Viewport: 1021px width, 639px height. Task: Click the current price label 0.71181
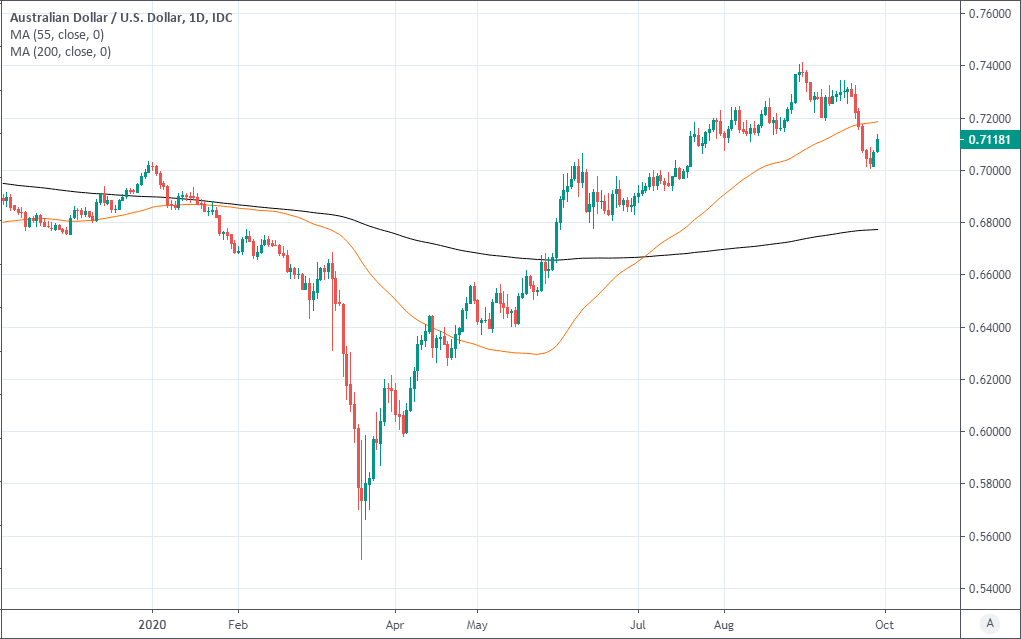(989, 140)
